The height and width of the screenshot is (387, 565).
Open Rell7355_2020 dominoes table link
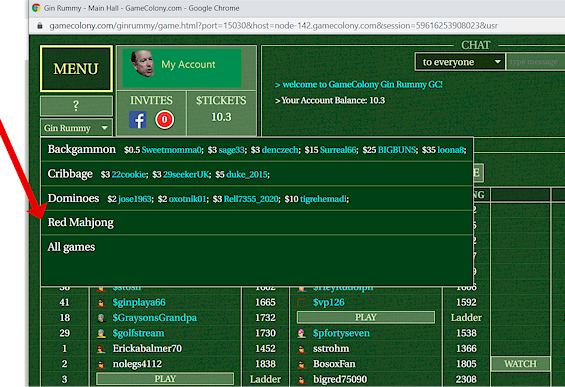coord(251,199)
